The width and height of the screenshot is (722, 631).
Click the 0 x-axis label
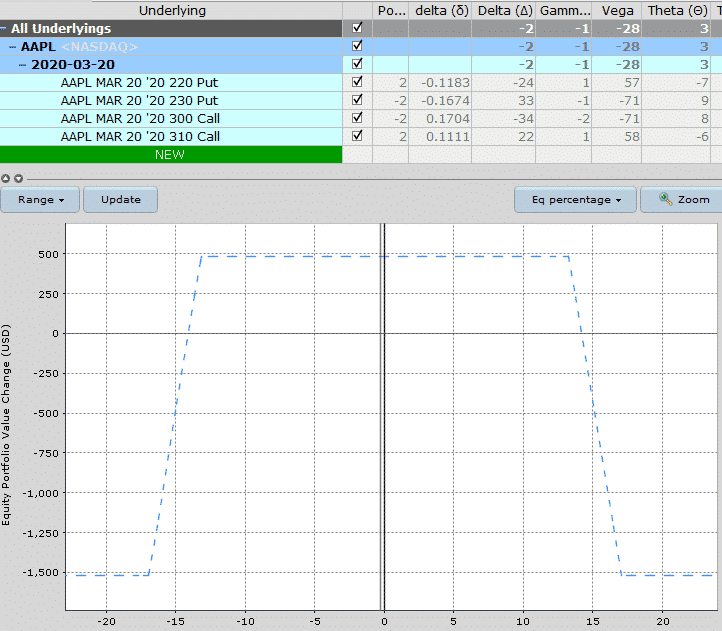tap(384, 622)
